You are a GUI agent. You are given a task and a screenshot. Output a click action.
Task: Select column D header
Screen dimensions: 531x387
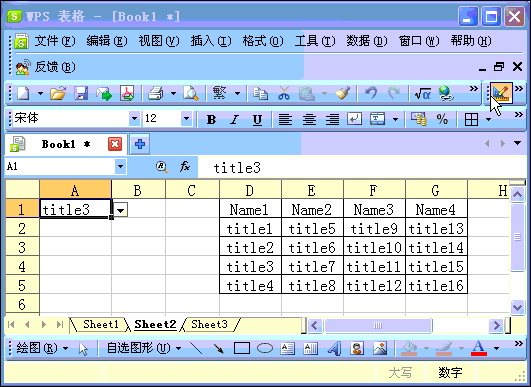click(x=250, y=190)
